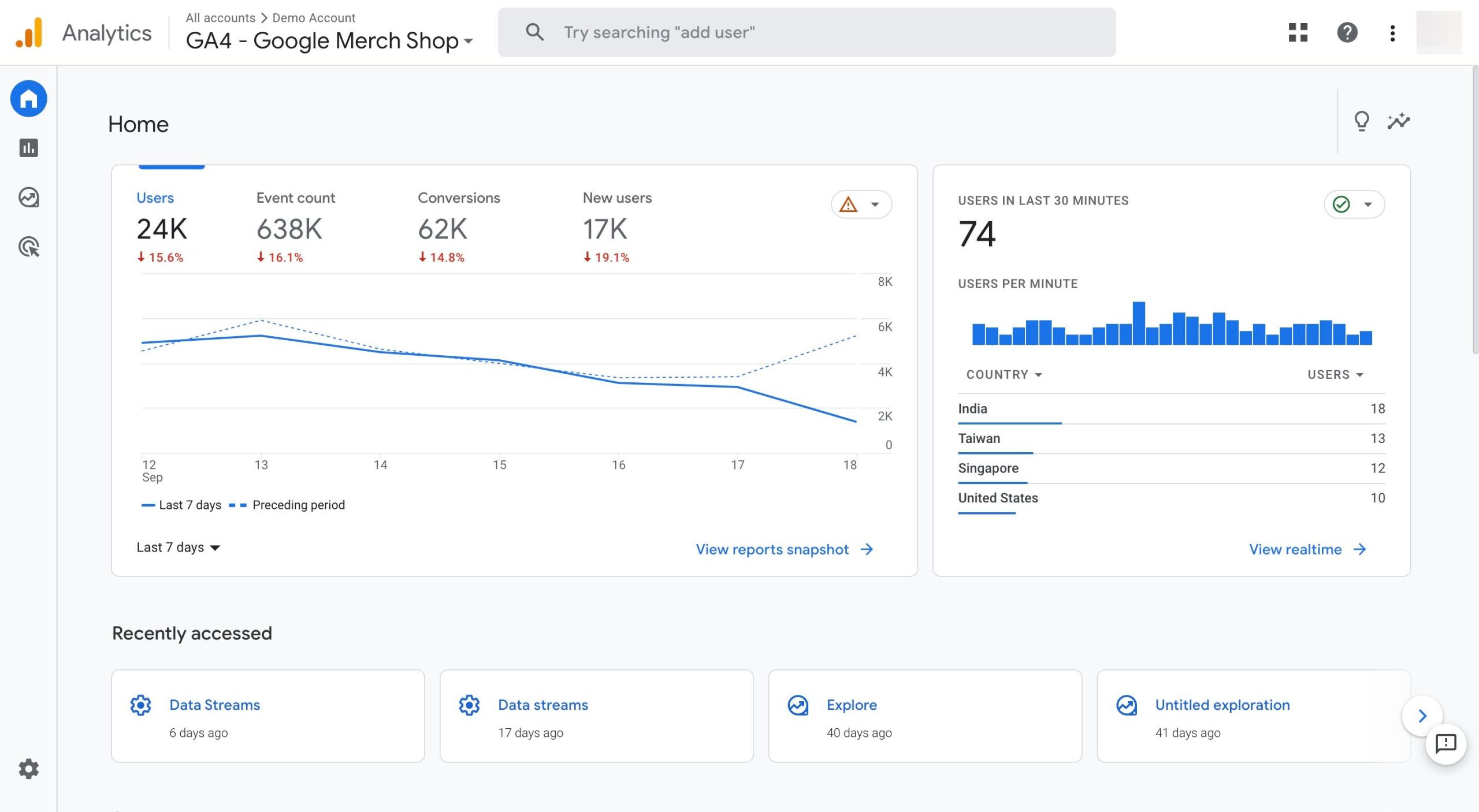
Task: Open the Insights lightbulb icon
Action: pyautogui.click(x=1362, y=121)
